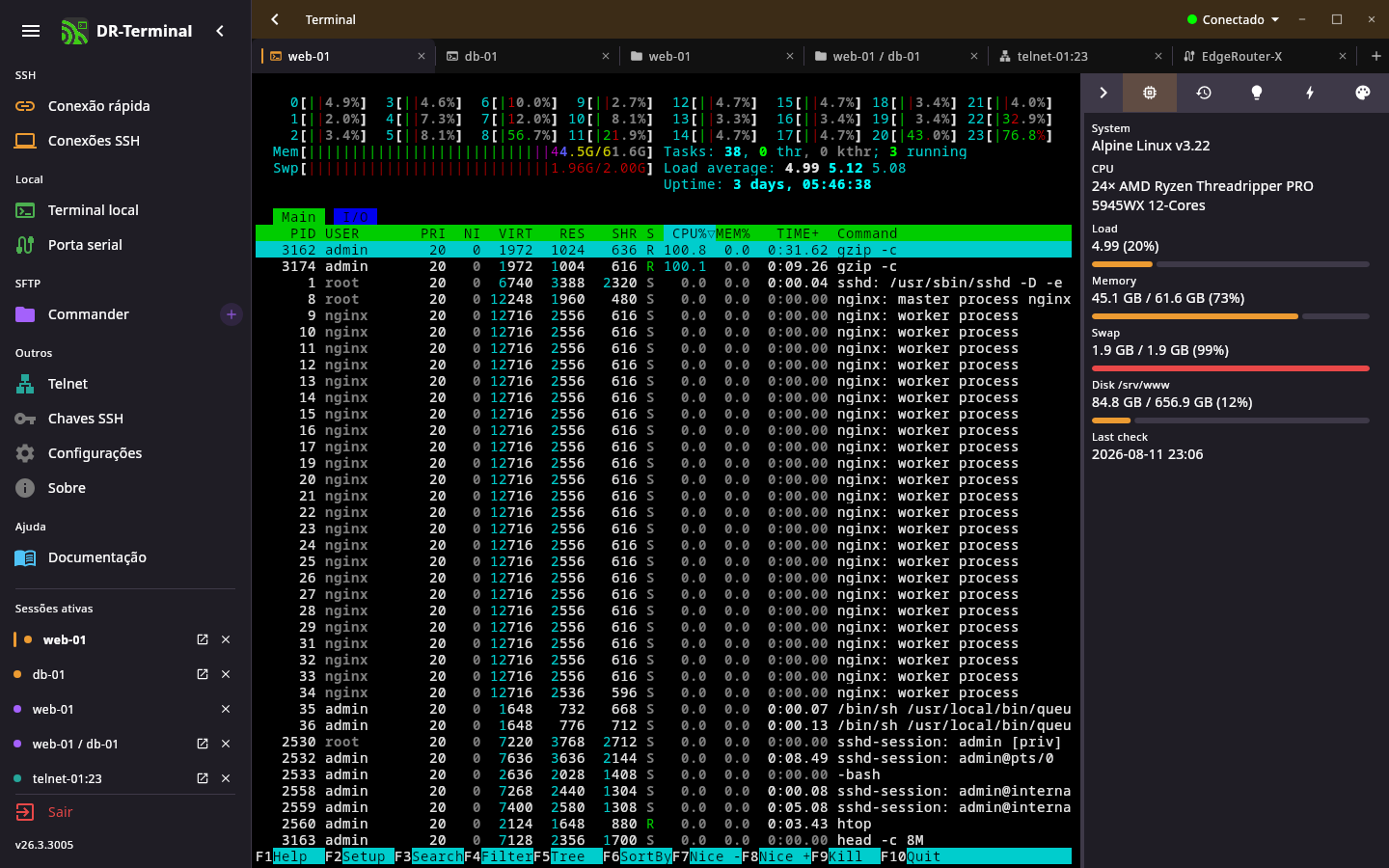The width and height of the screenshot is (1389, 868).
Task: Open Porta serial
Action: coord(125,245)
